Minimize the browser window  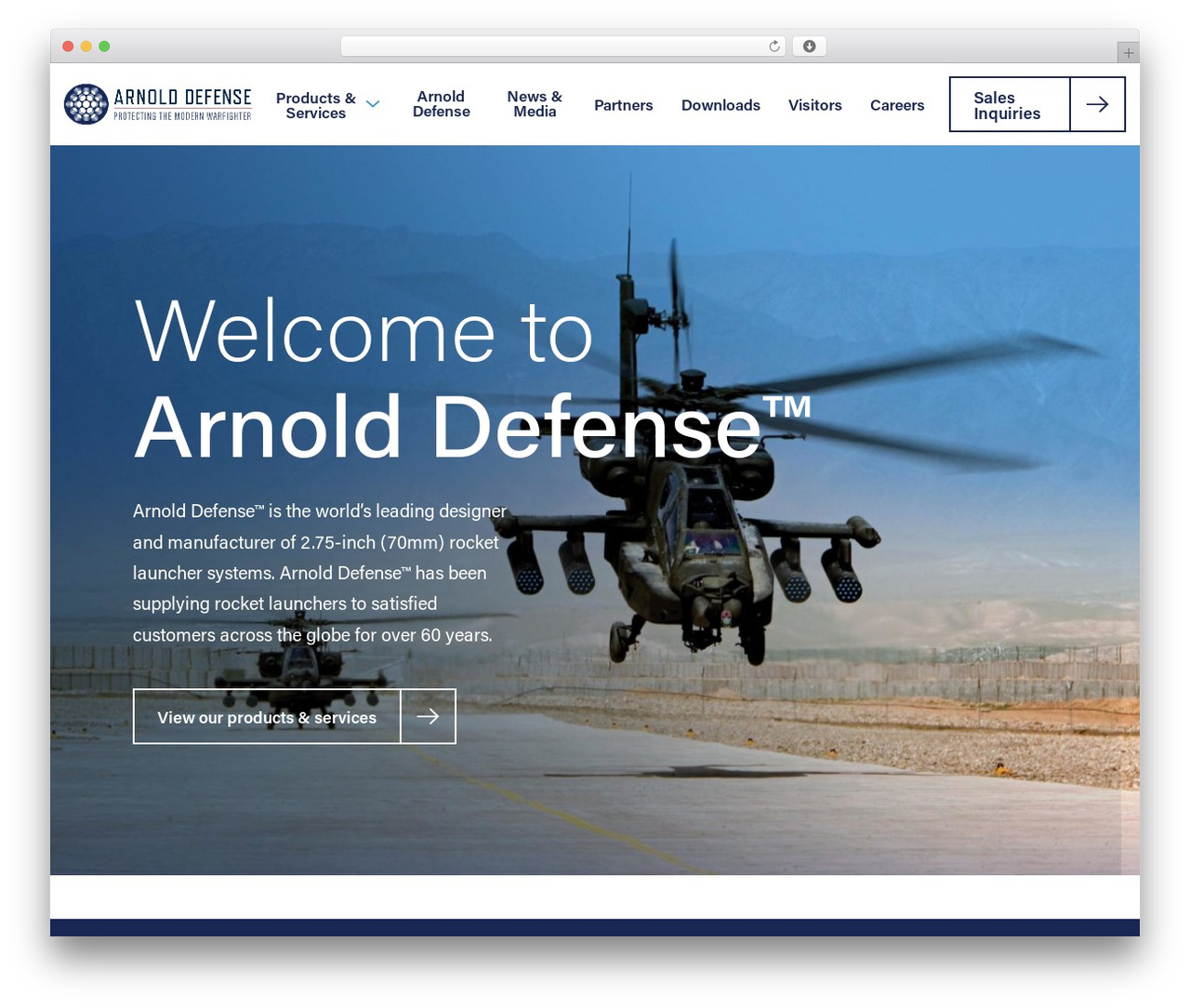tap(86, 46)
